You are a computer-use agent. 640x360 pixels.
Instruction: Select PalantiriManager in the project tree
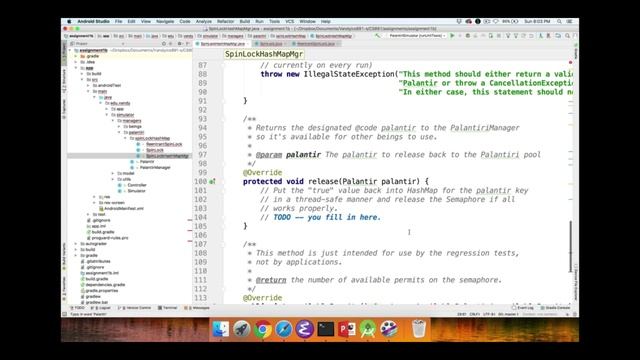click(155, 167)
